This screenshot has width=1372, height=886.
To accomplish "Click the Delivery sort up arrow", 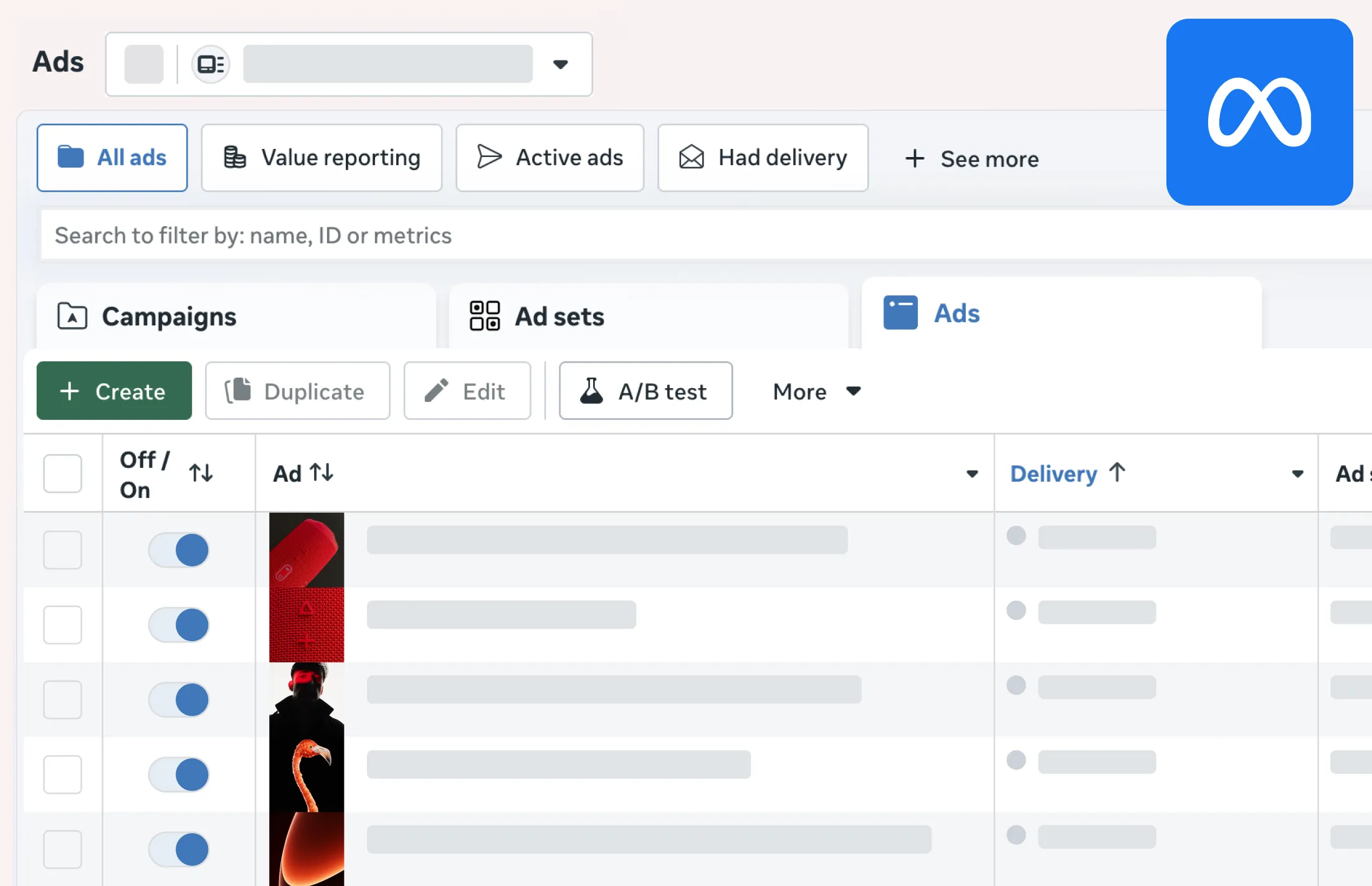I will 1117,472.
